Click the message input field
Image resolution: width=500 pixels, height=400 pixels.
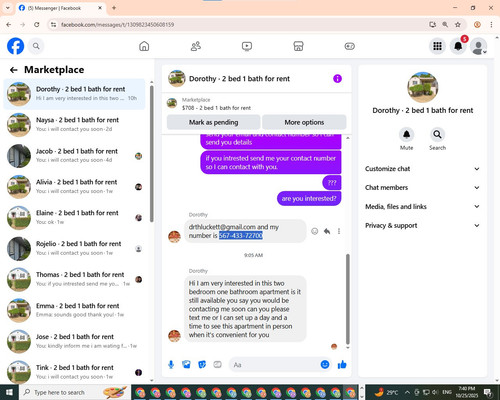point(275,365)
